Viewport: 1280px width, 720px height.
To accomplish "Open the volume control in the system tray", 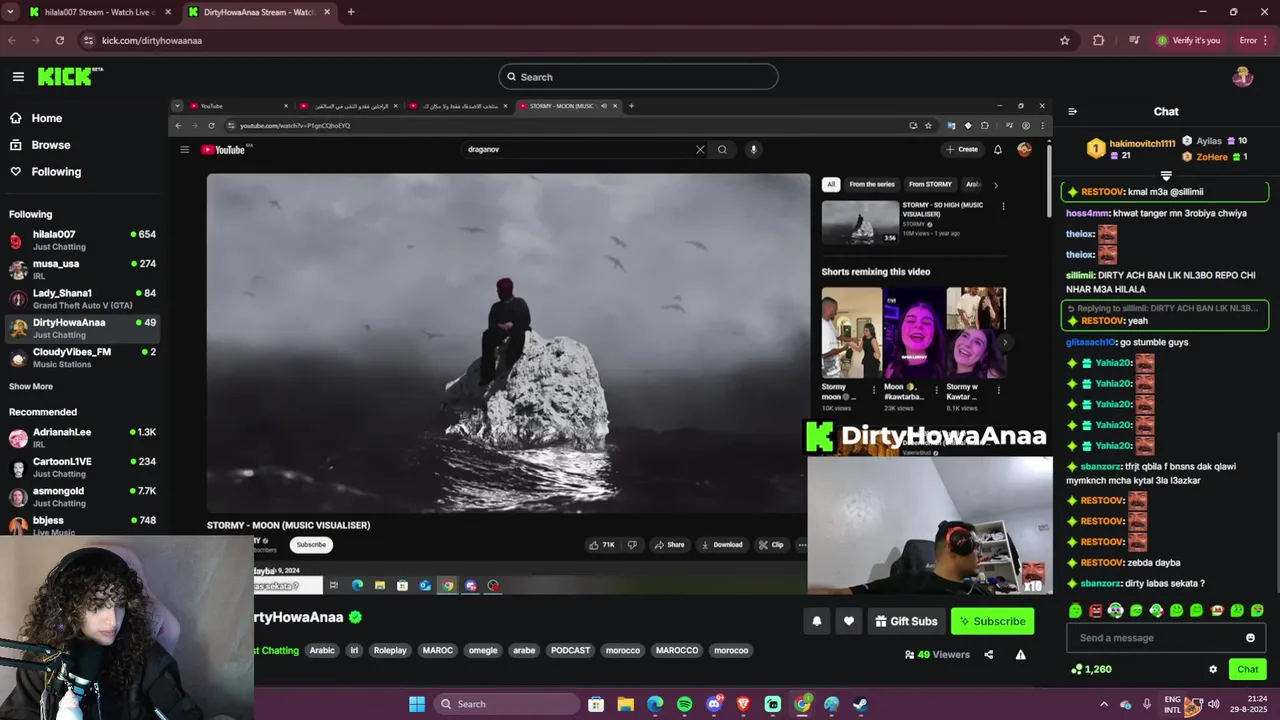I will pos(1214,704).
